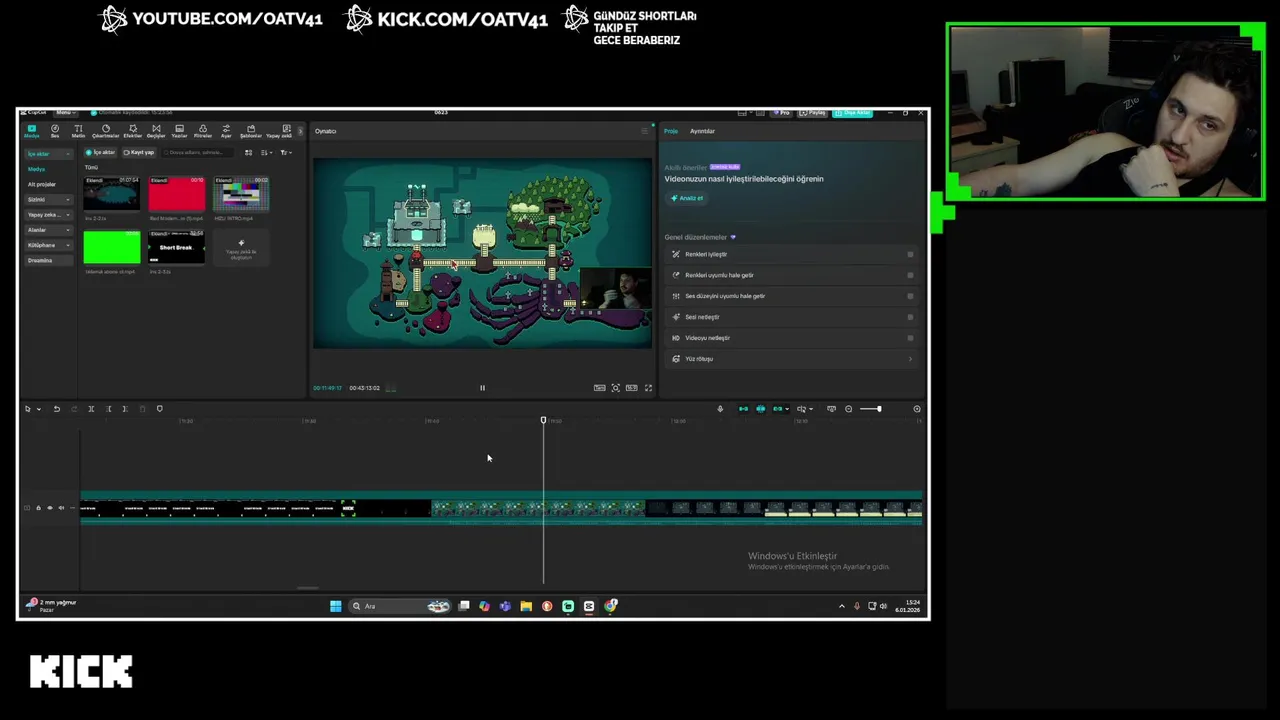Click the Paylaş share button
This screenshot has height=720, width=1280.
814,113
